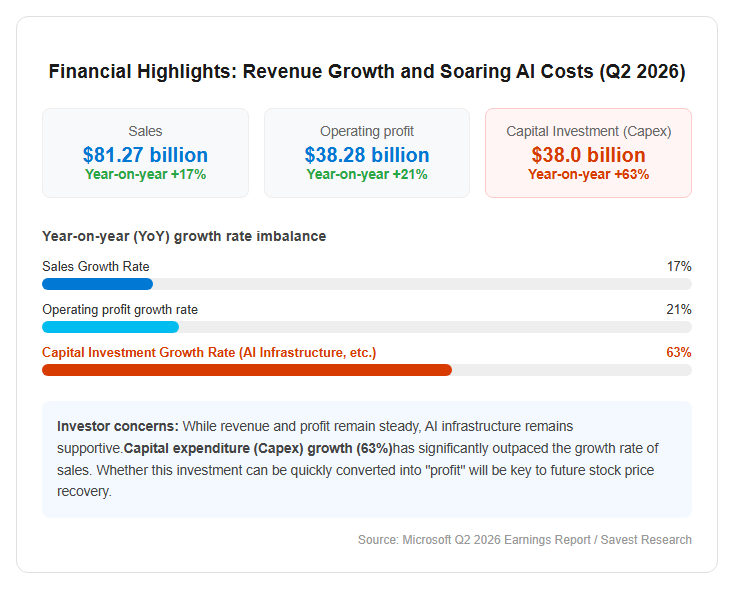Click the $81.27 billion sales figure

tap(145, 155)
